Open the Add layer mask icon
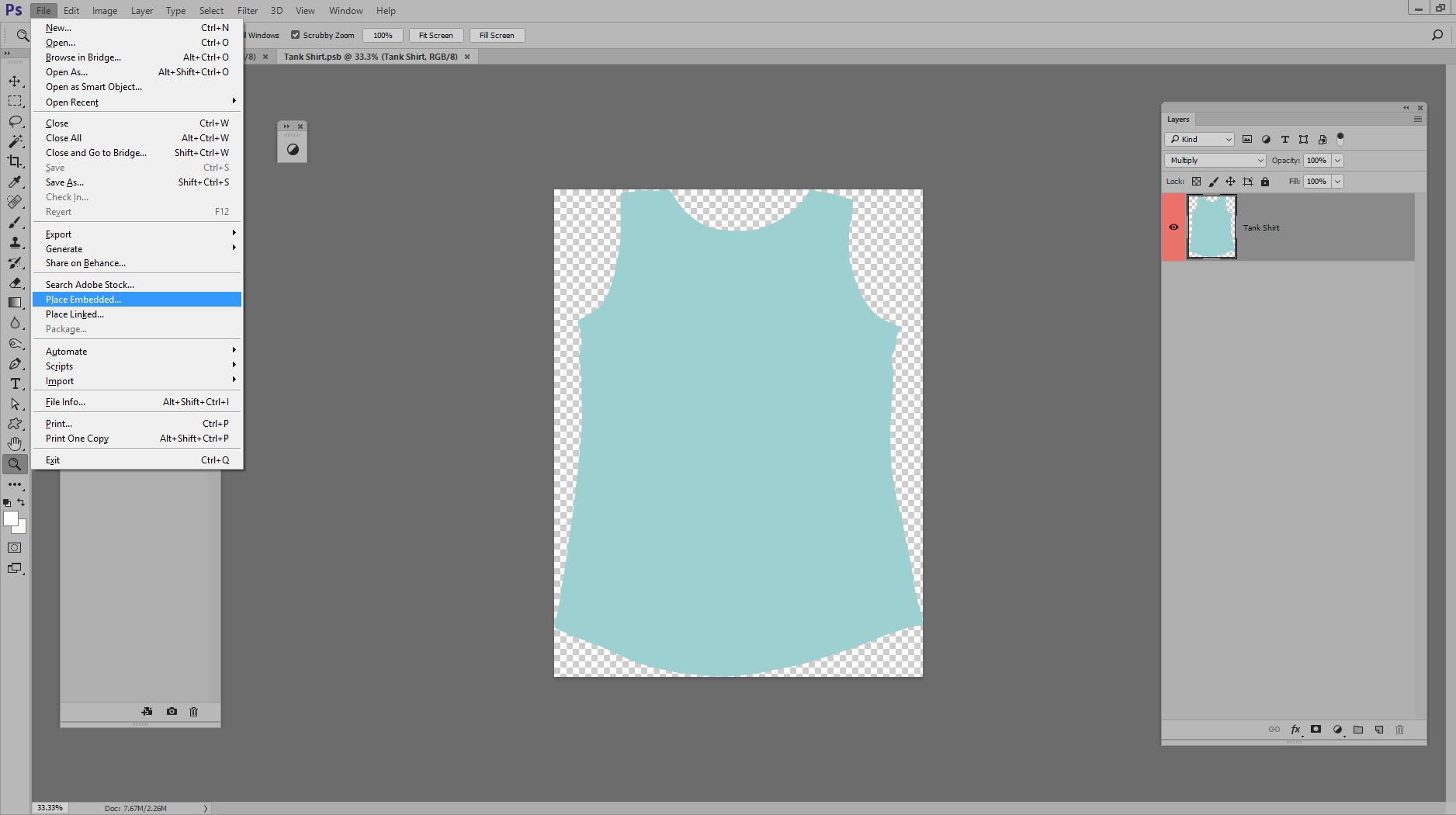 [x=1316, y=730]
